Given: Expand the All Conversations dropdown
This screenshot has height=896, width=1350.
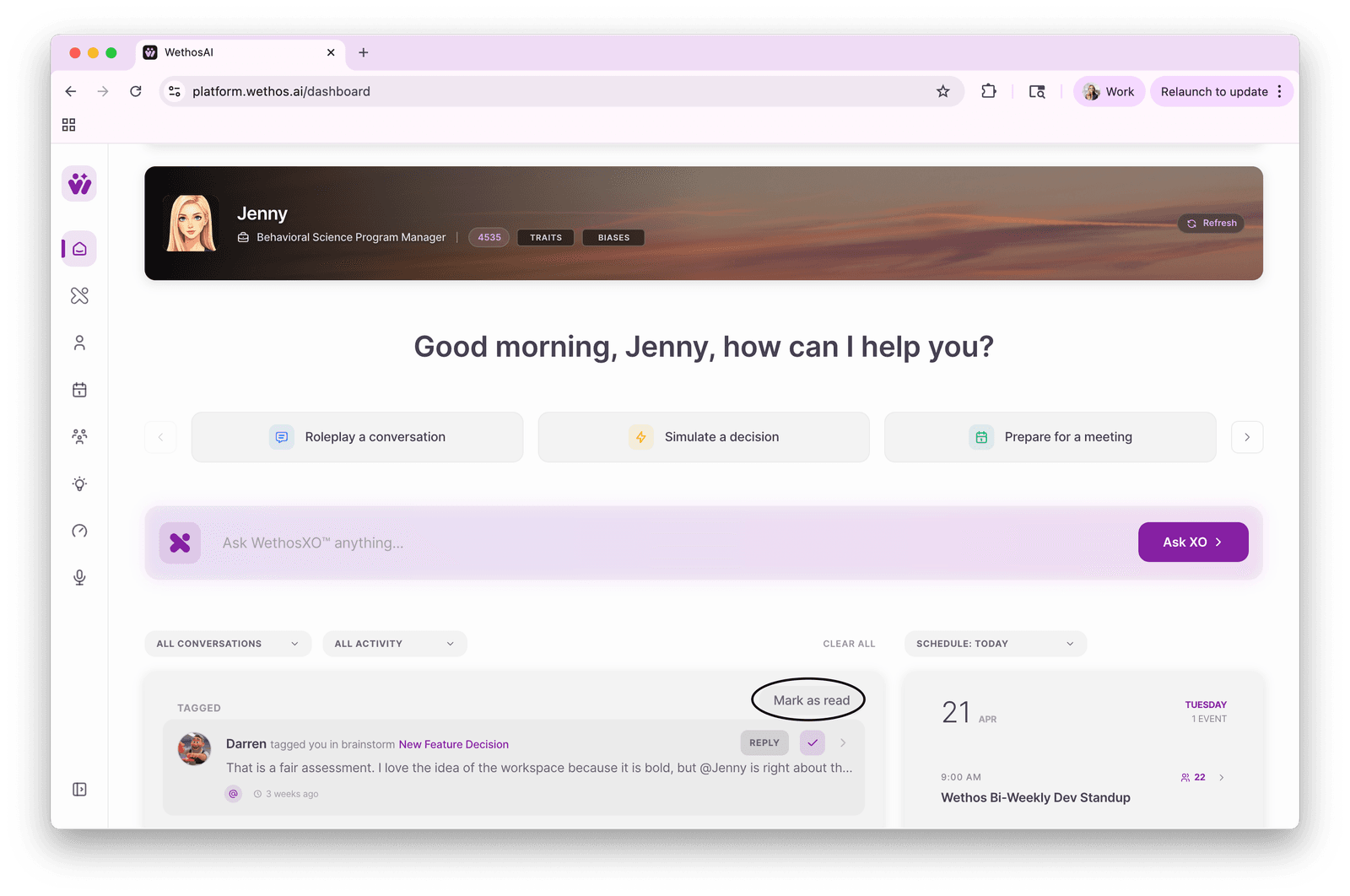Looking at the screenshot, I should pos(228,644).
